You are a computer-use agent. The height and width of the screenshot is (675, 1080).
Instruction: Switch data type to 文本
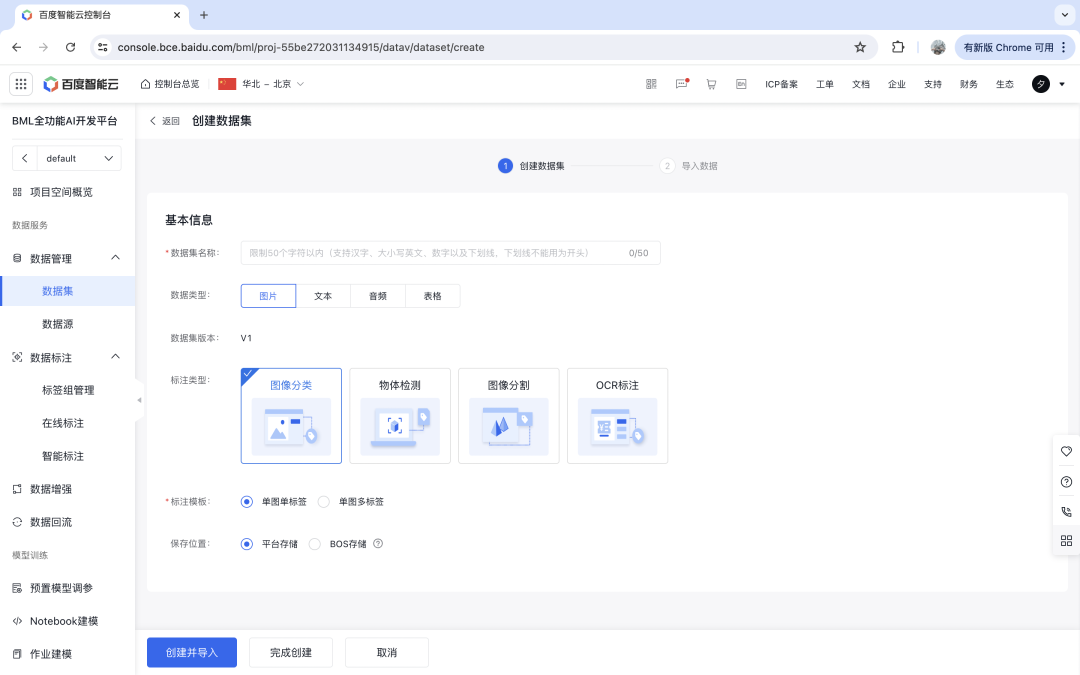pos(323,295)
